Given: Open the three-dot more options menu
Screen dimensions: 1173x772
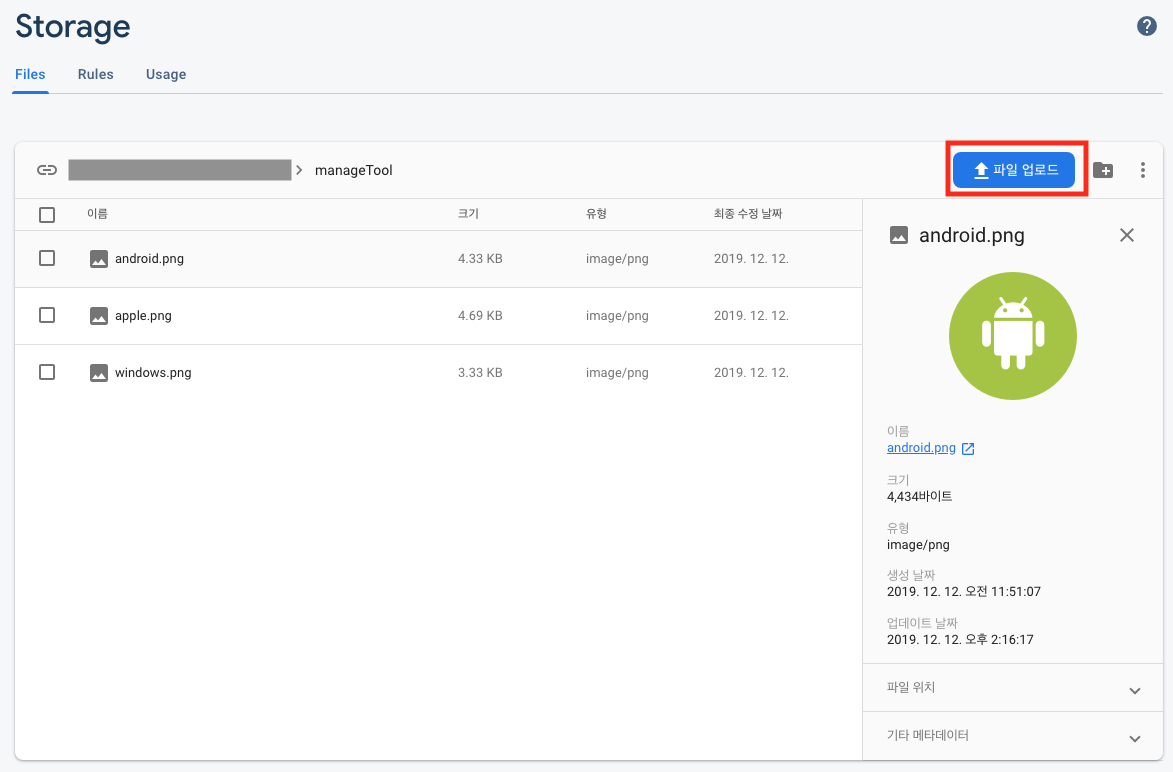Looking at the screenshot, I should (x=1142, y=171).
